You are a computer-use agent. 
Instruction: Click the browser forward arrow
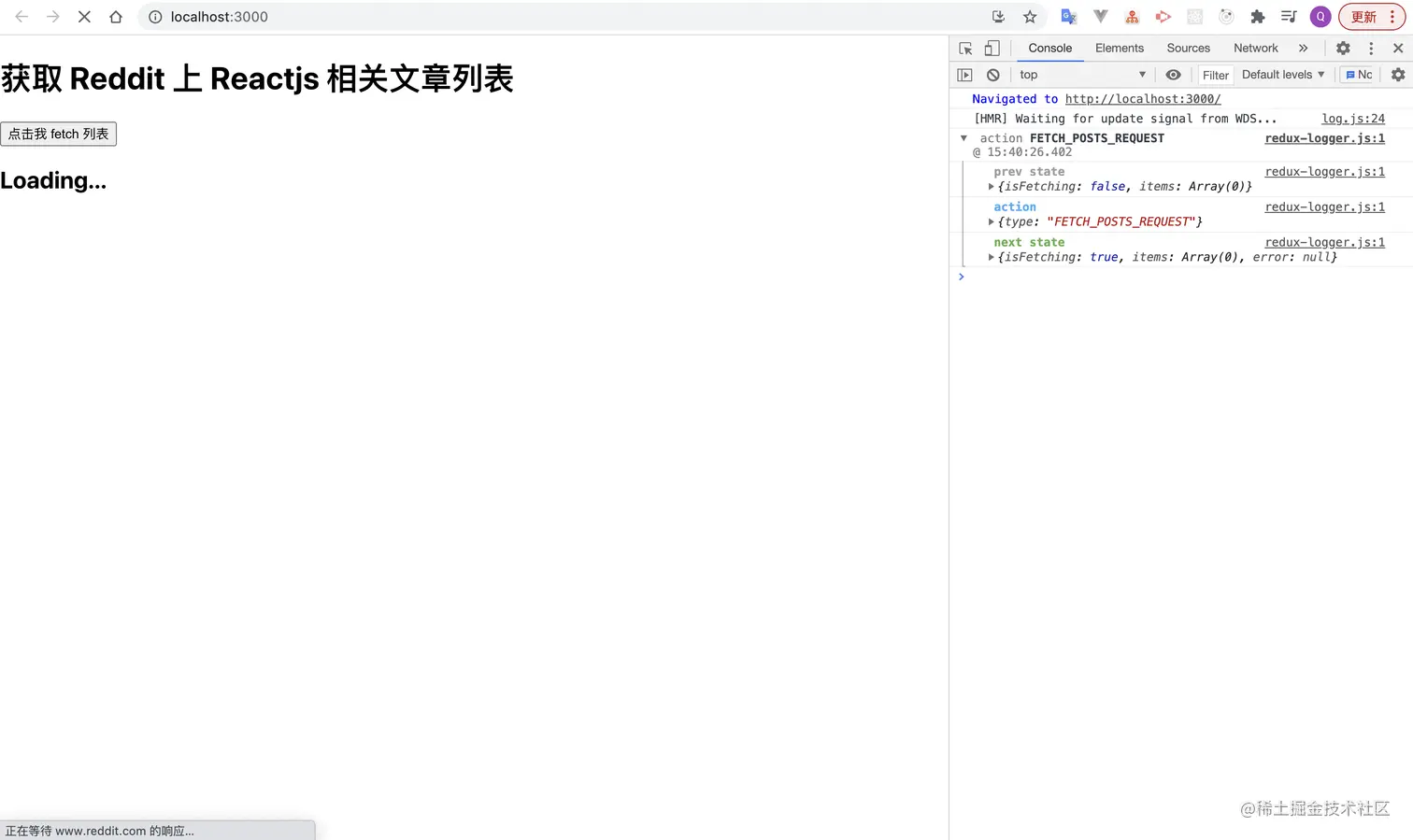pyautogui.click(x=53, y=17)
